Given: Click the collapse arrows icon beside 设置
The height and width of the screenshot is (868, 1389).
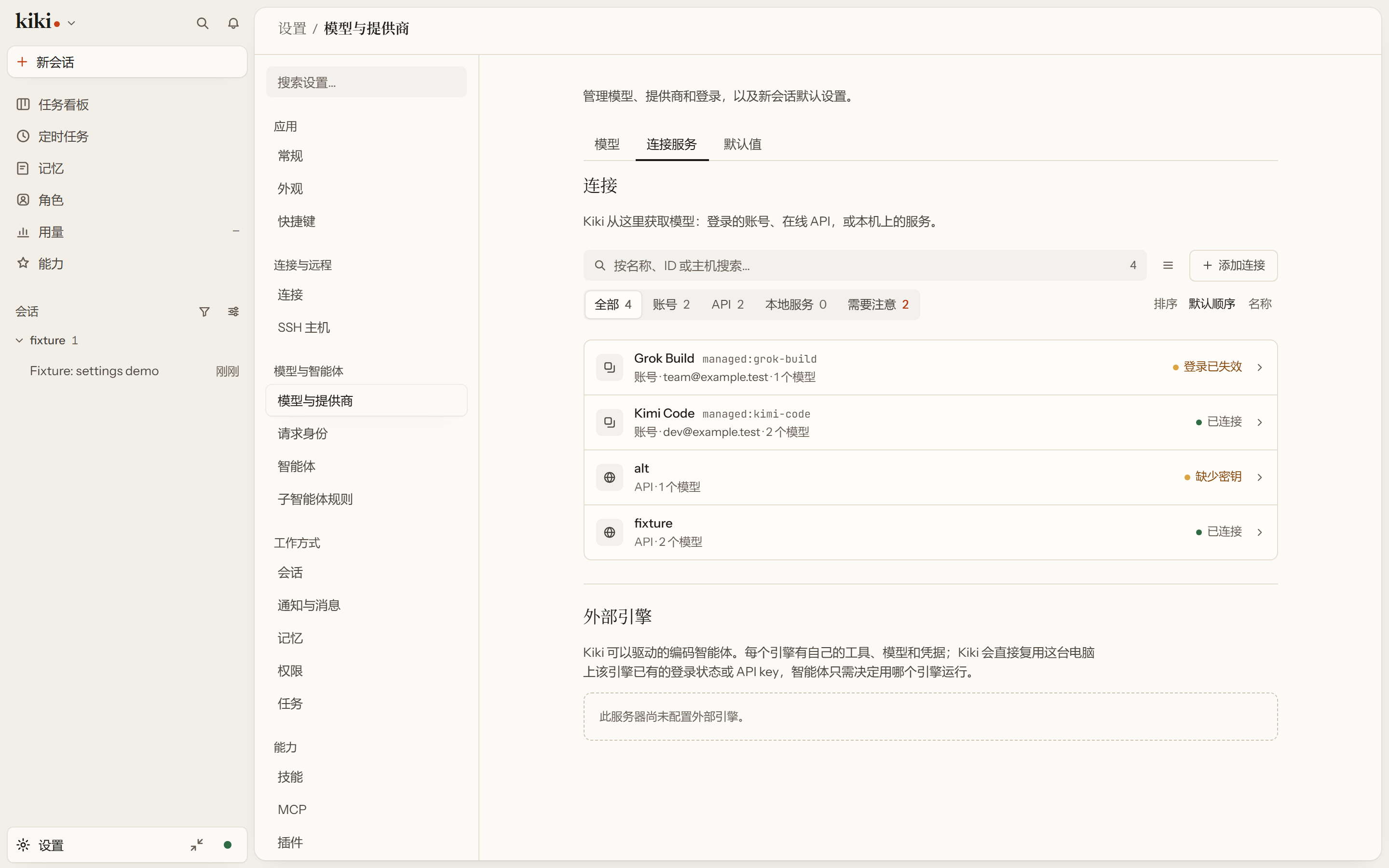Looking at the screenshot, I should (197, 845).
